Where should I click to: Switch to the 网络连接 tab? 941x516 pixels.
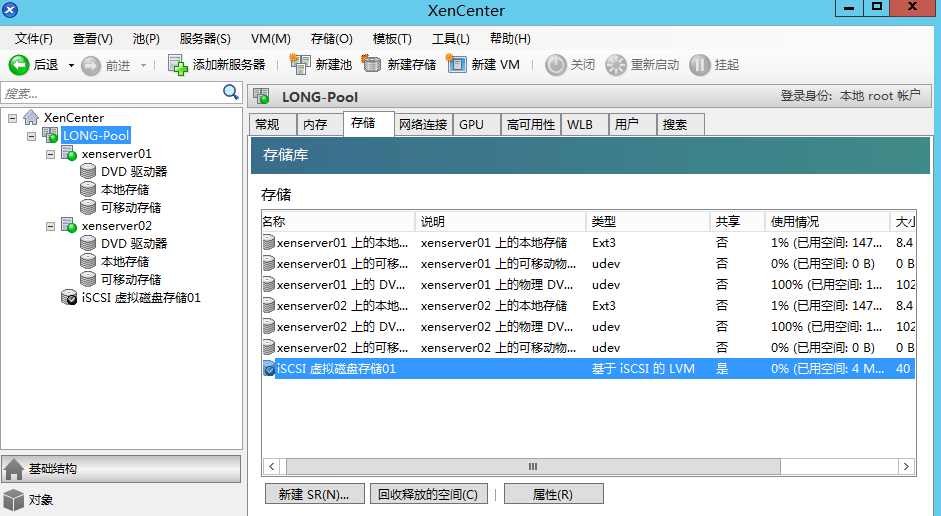423,125
